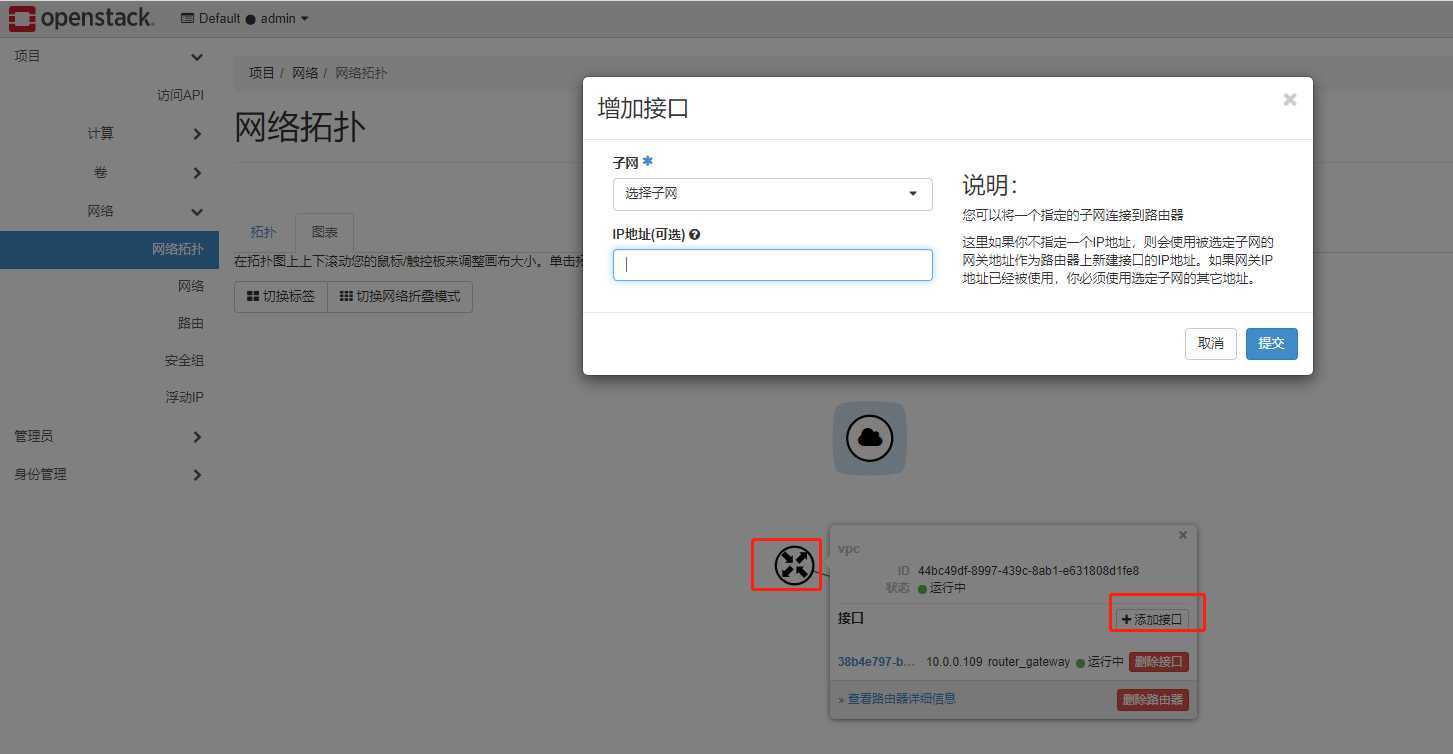The height and width of the screenshot is (754, 1453).
Task: Select 网络拓扑 in the sidebar
Action: click(x=109, y=249)
